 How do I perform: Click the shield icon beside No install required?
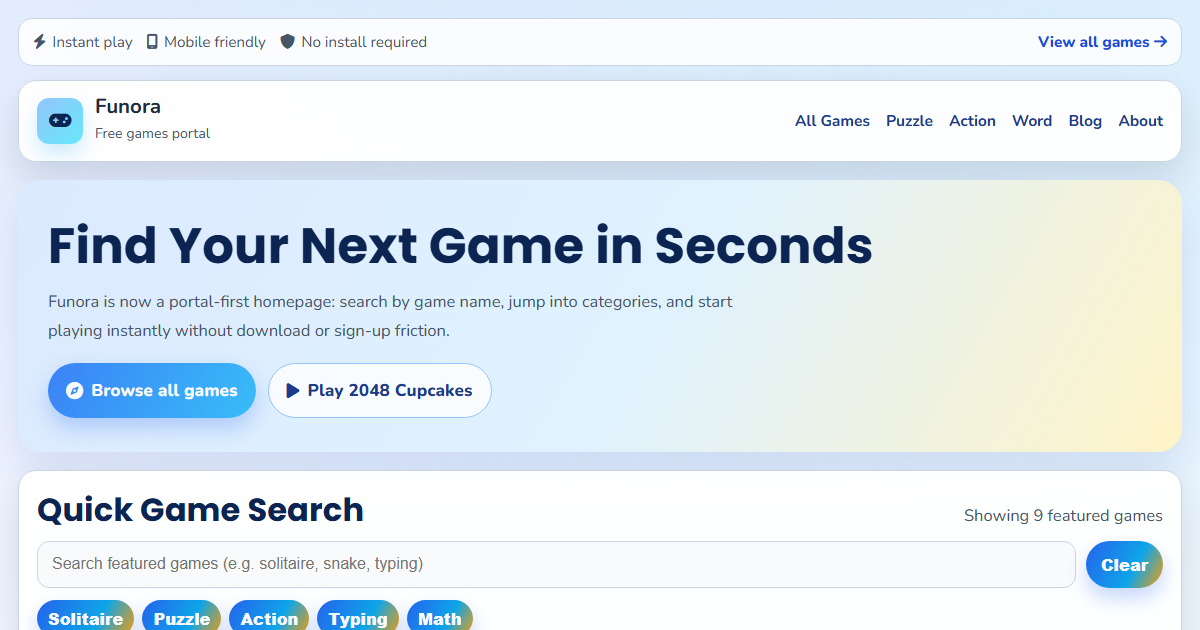288,42
